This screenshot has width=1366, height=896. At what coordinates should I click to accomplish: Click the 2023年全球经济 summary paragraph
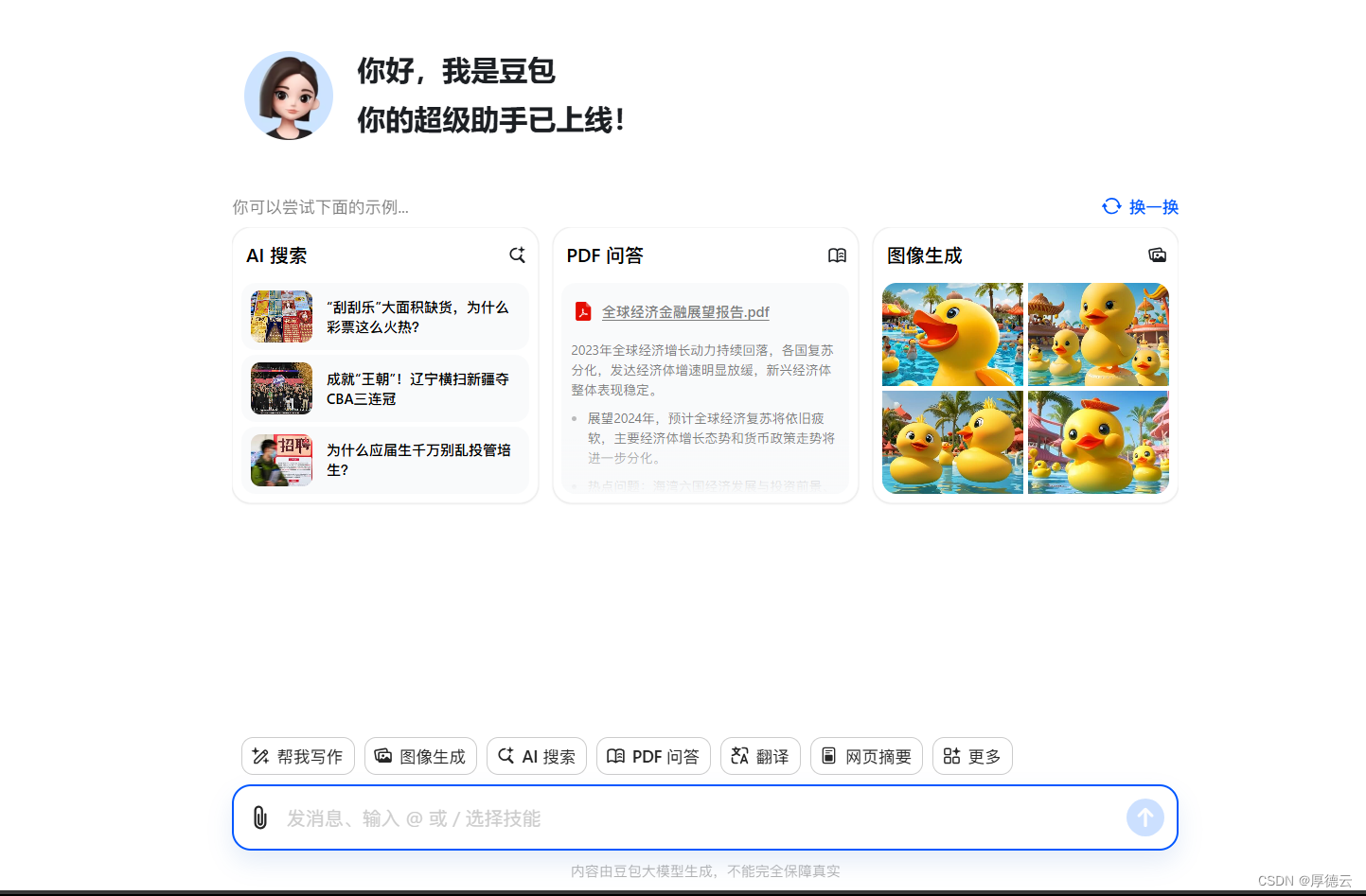(x=702, y=370)
